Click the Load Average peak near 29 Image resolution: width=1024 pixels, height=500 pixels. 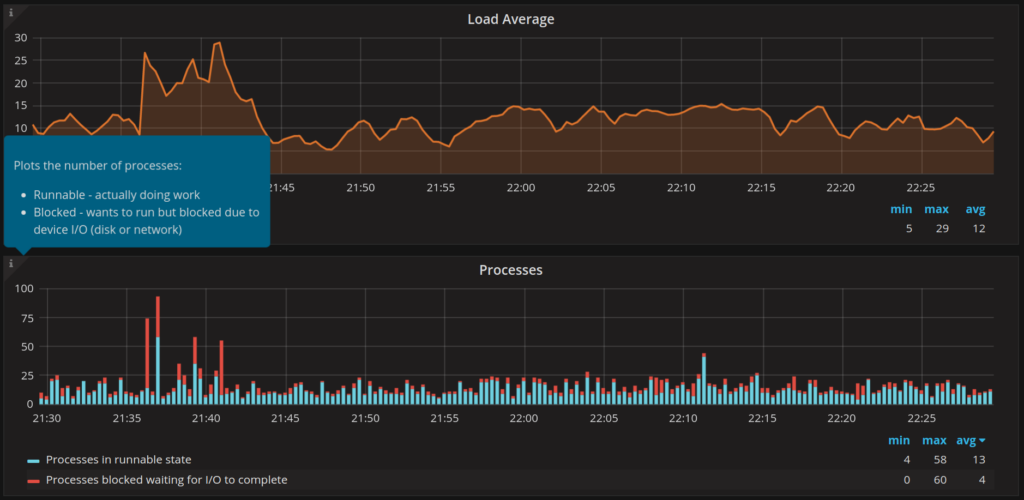pos(219,43)
